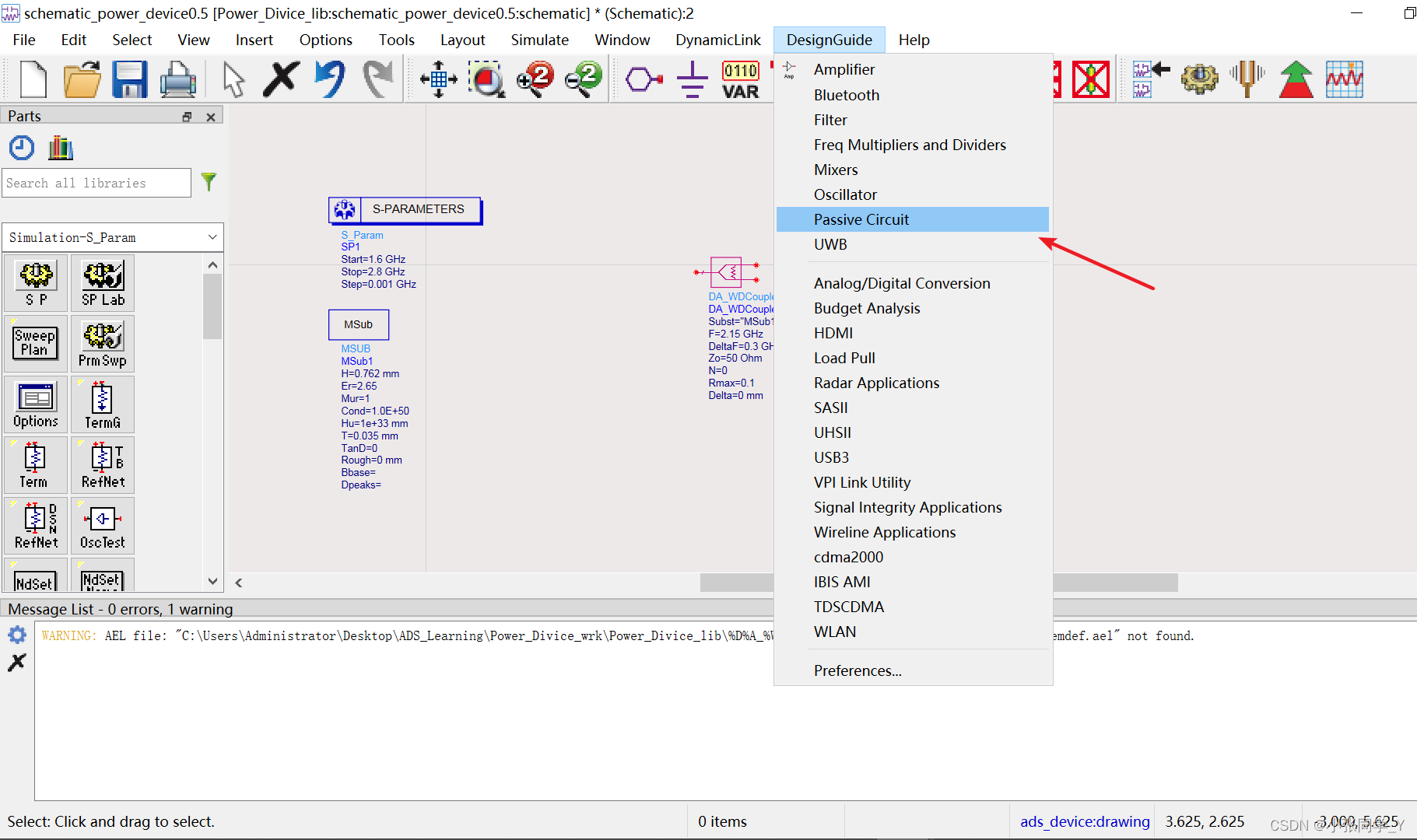
Task: Click the parts palette down scroll arrow
Action: point(212,581)
